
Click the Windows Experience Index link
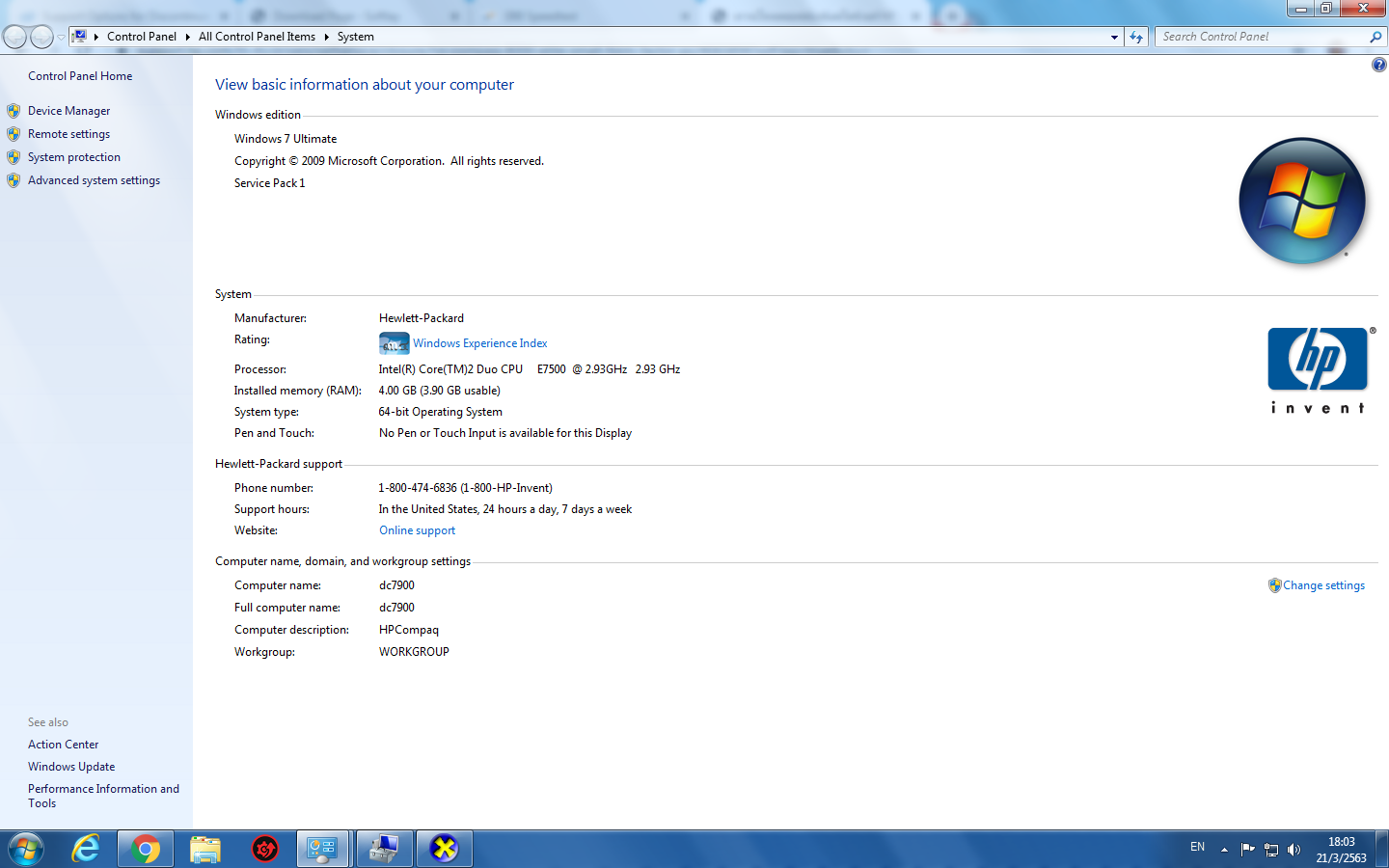480,343
